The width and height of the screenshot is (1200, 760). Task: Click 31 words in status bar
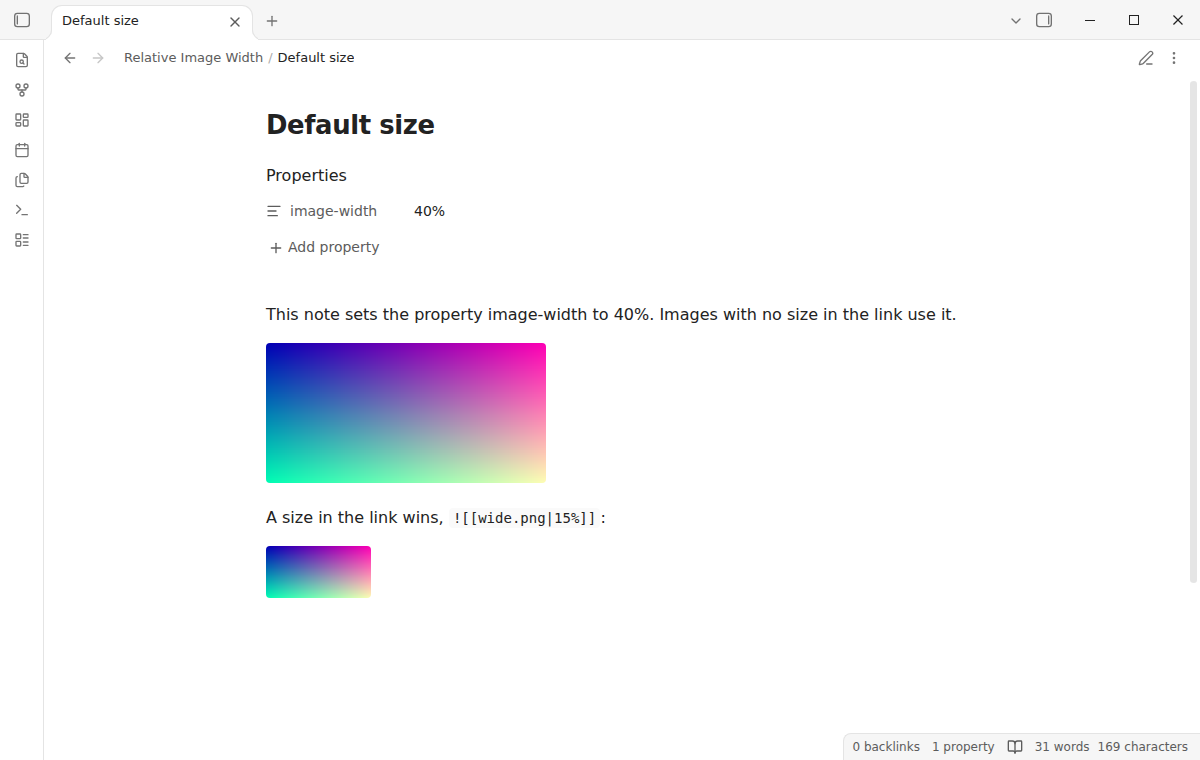click(x=1062, y=747)
